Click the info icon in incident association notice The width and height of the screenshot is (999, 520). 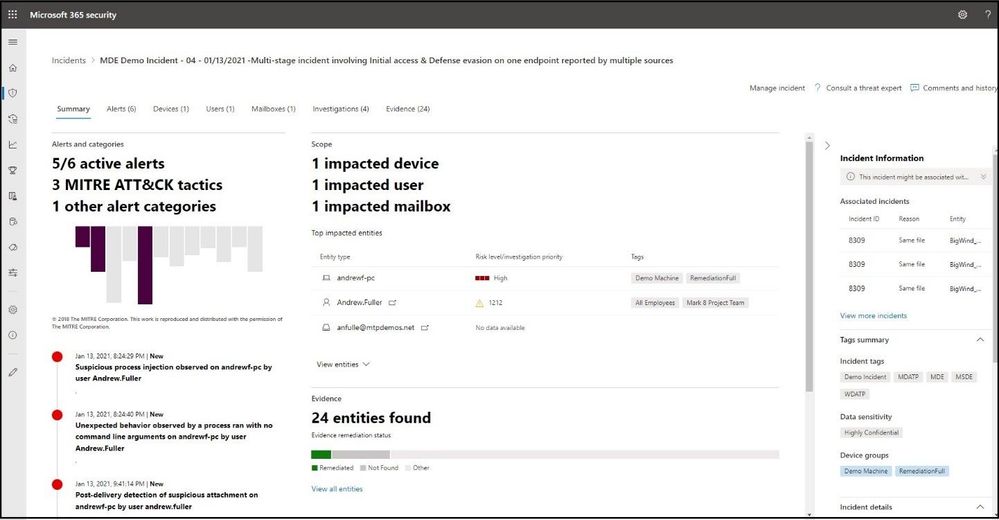[851, 177]
